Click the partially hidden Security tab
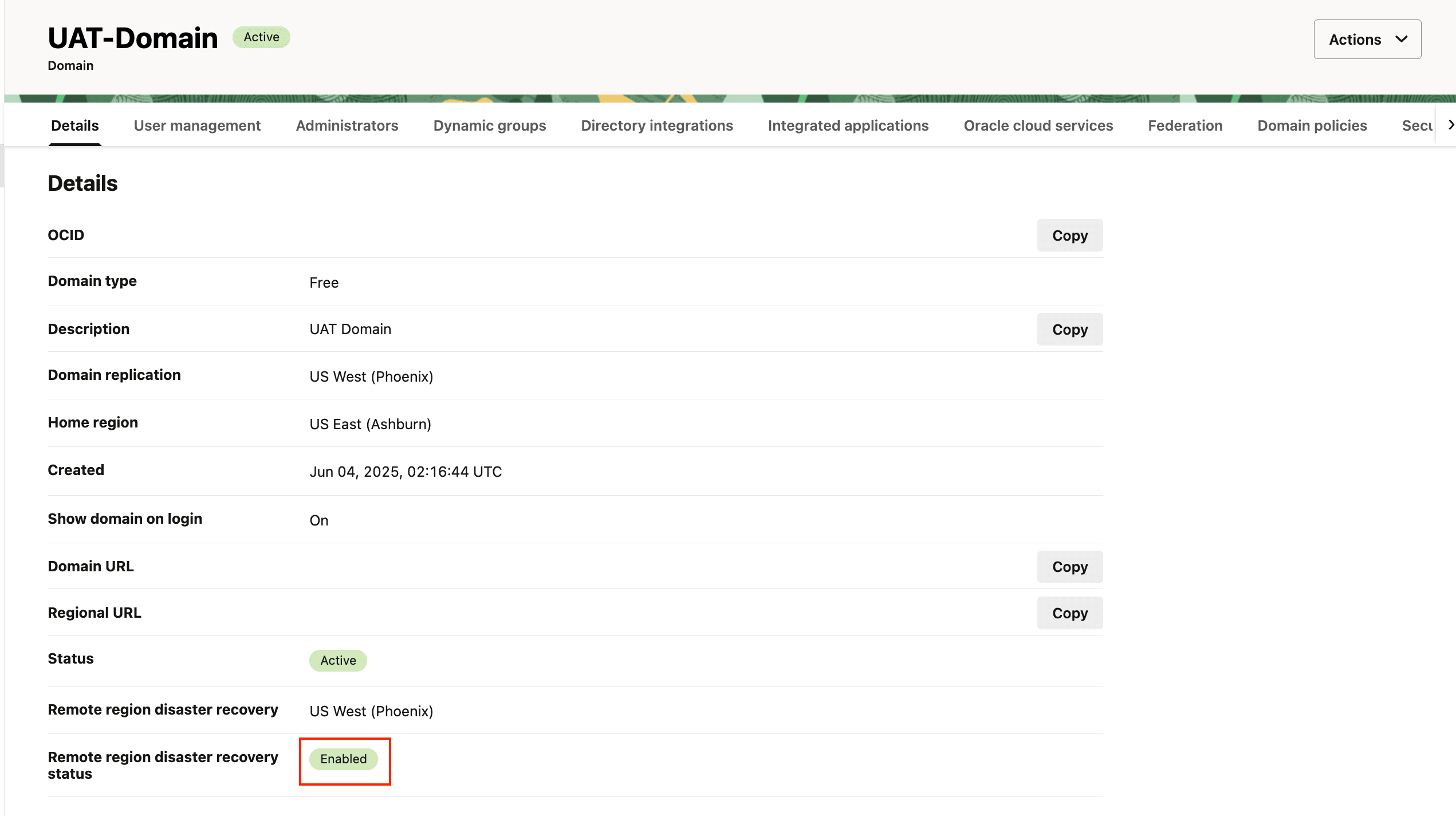 [1416, 125]
